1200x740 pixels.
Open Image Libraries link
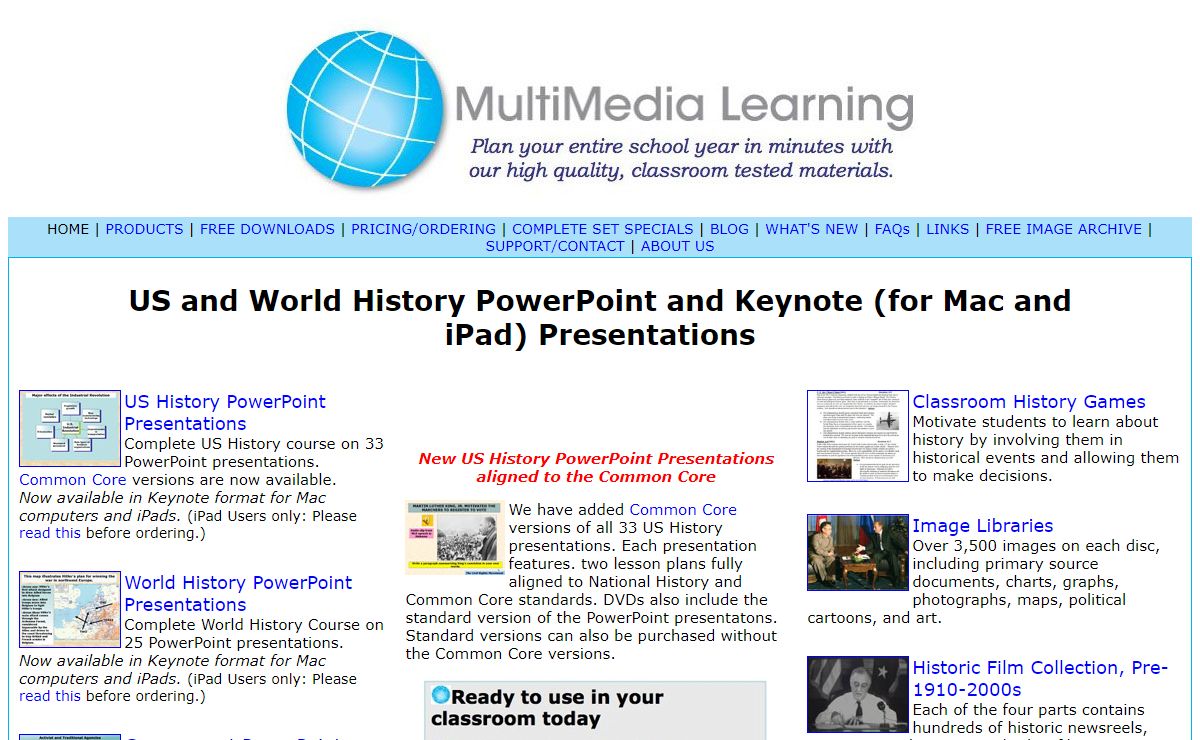[x=983, y=526]
